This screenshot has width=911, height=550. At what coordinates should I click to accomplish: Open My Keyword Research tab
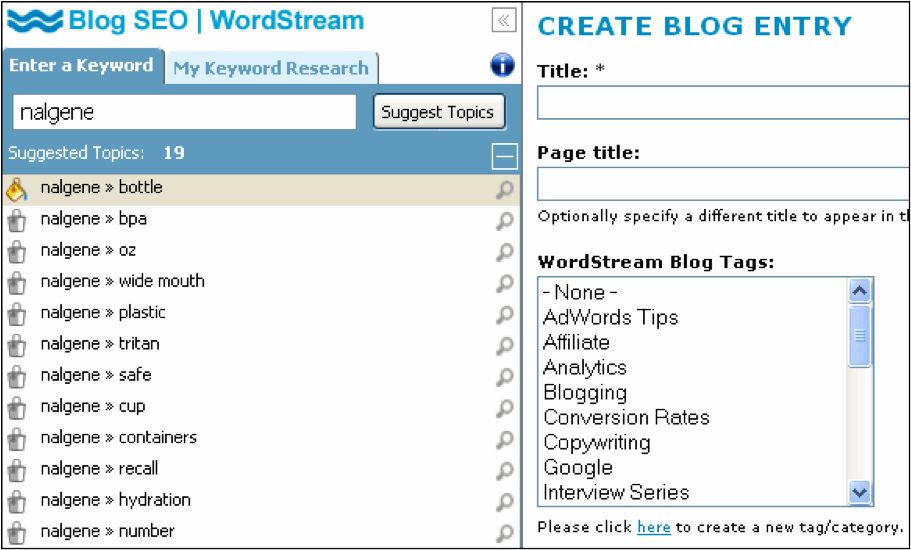(271, 68)
